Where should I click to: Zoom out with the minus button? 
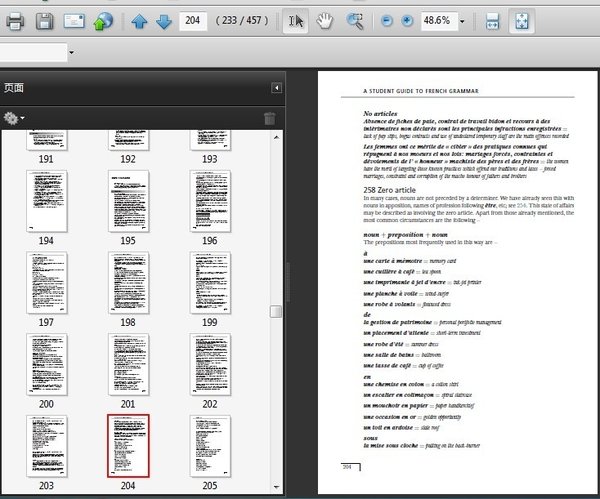pyautogui.click(x=387, y=20)
